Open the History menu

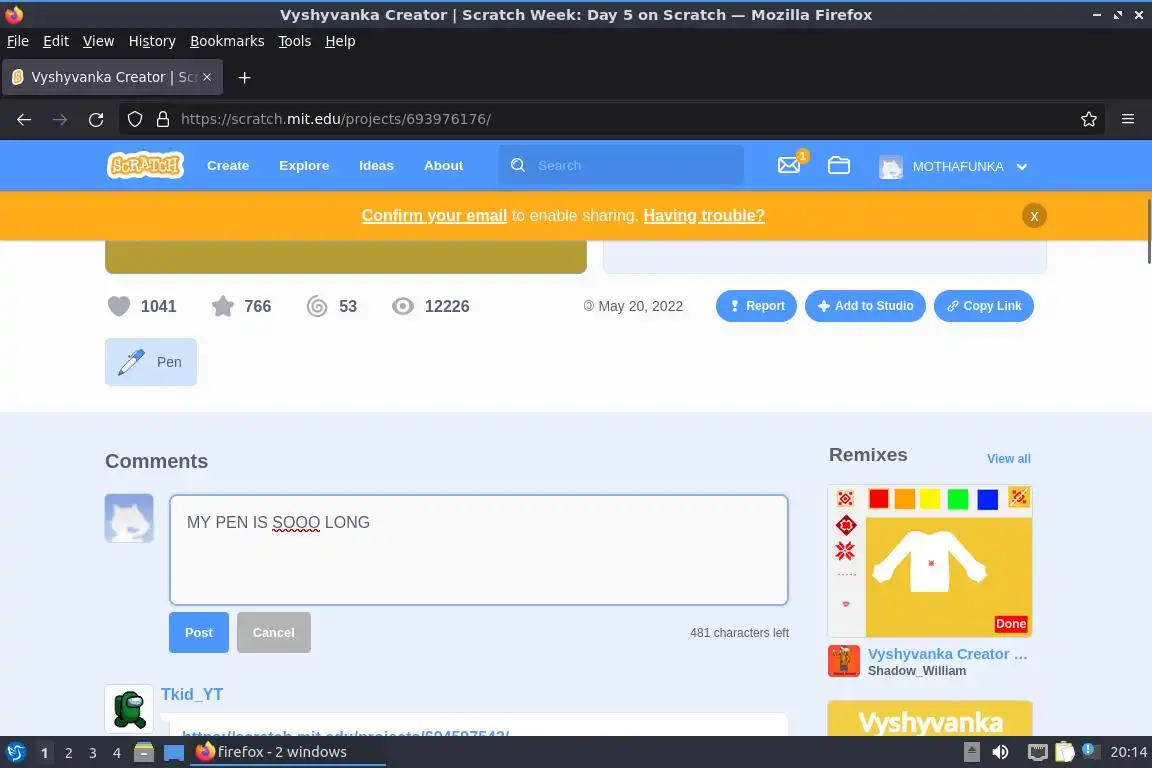tap(152, 41)
